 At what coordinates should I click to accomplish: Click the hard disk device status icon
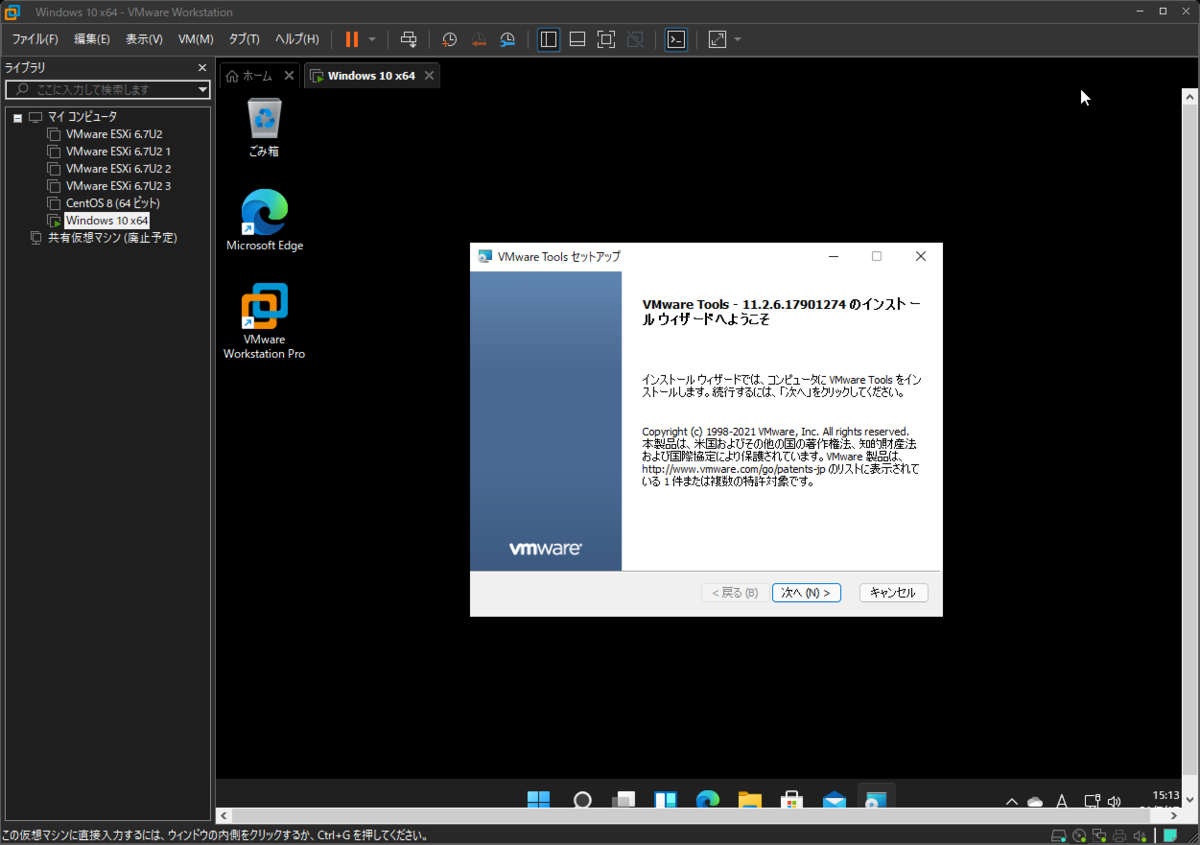tap(1059, 836)
